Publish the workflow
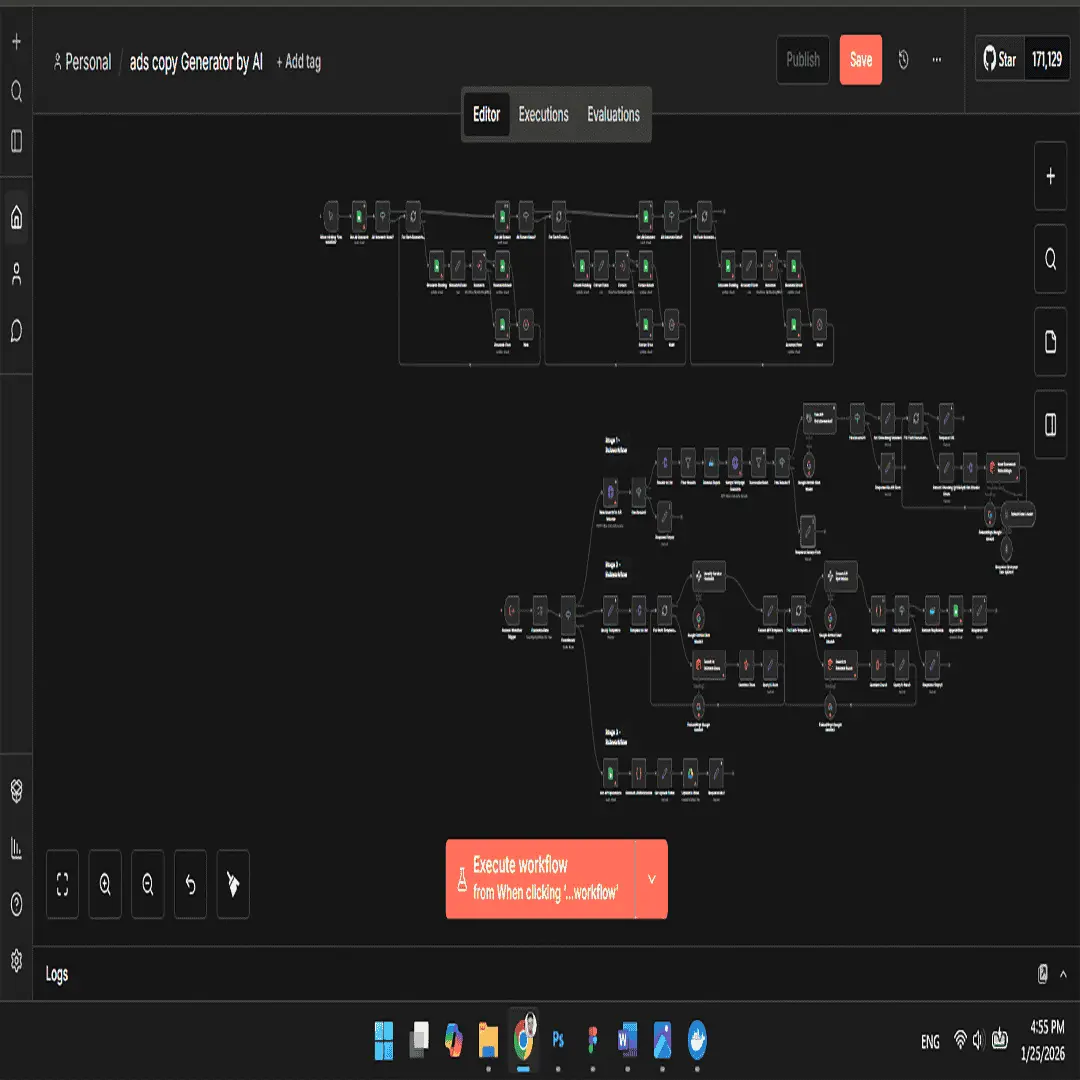The width and height of the screenshot is (1080, 1080). click(803, 60)
